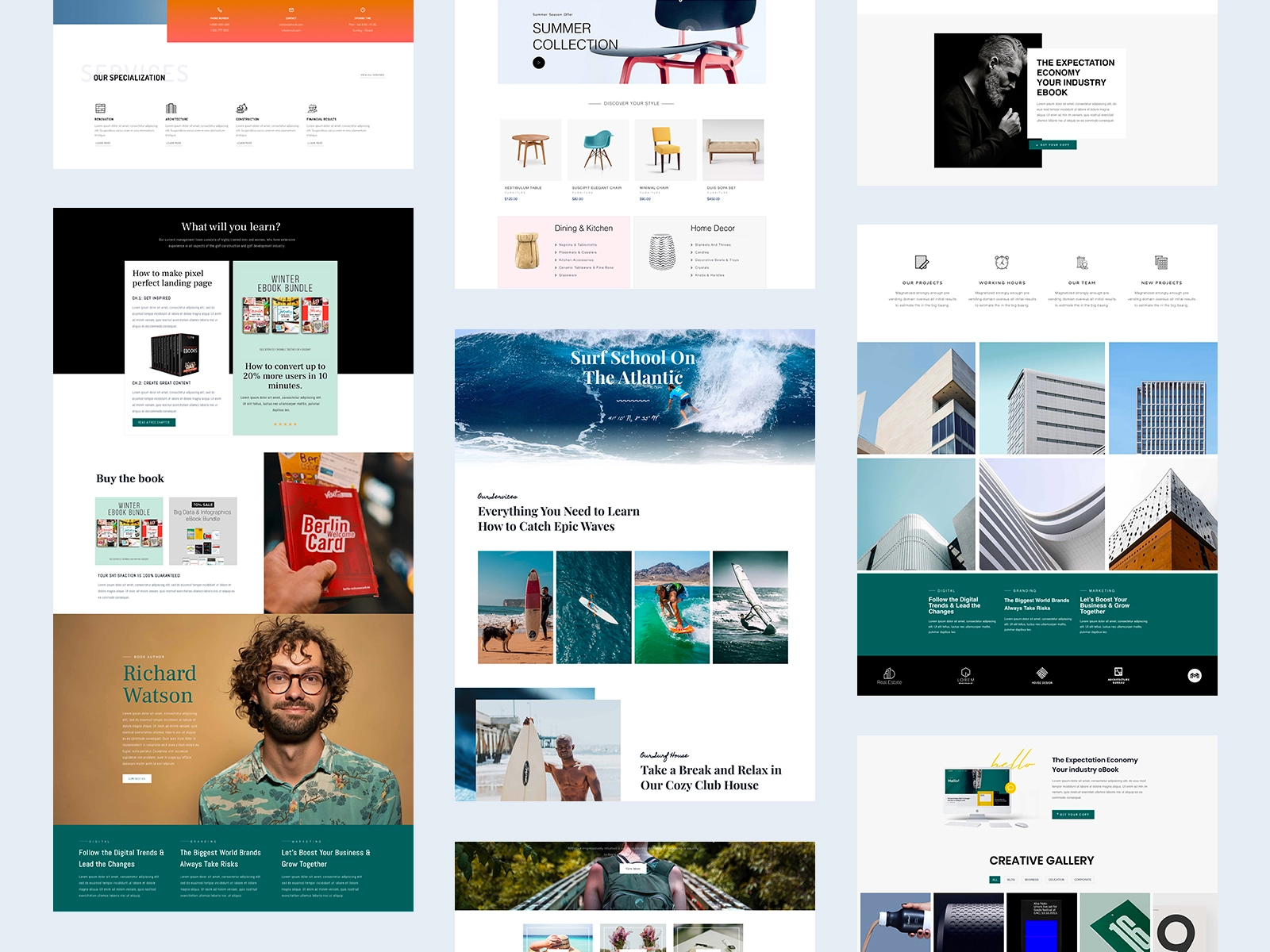
Task: Click the Architecture building icon
Action: (171, 108)
